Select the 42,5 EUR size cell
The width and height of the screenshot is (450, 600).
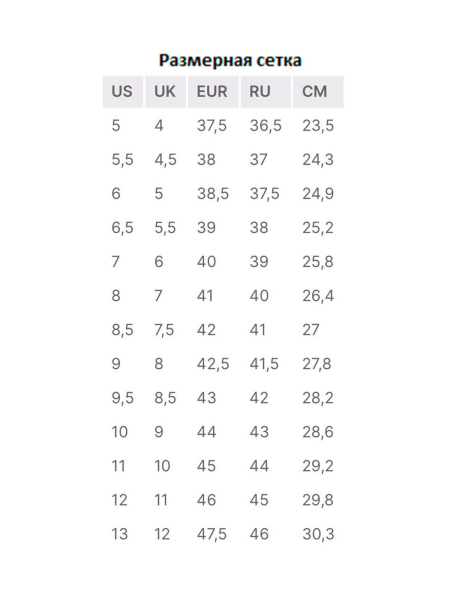click(213, 364)
